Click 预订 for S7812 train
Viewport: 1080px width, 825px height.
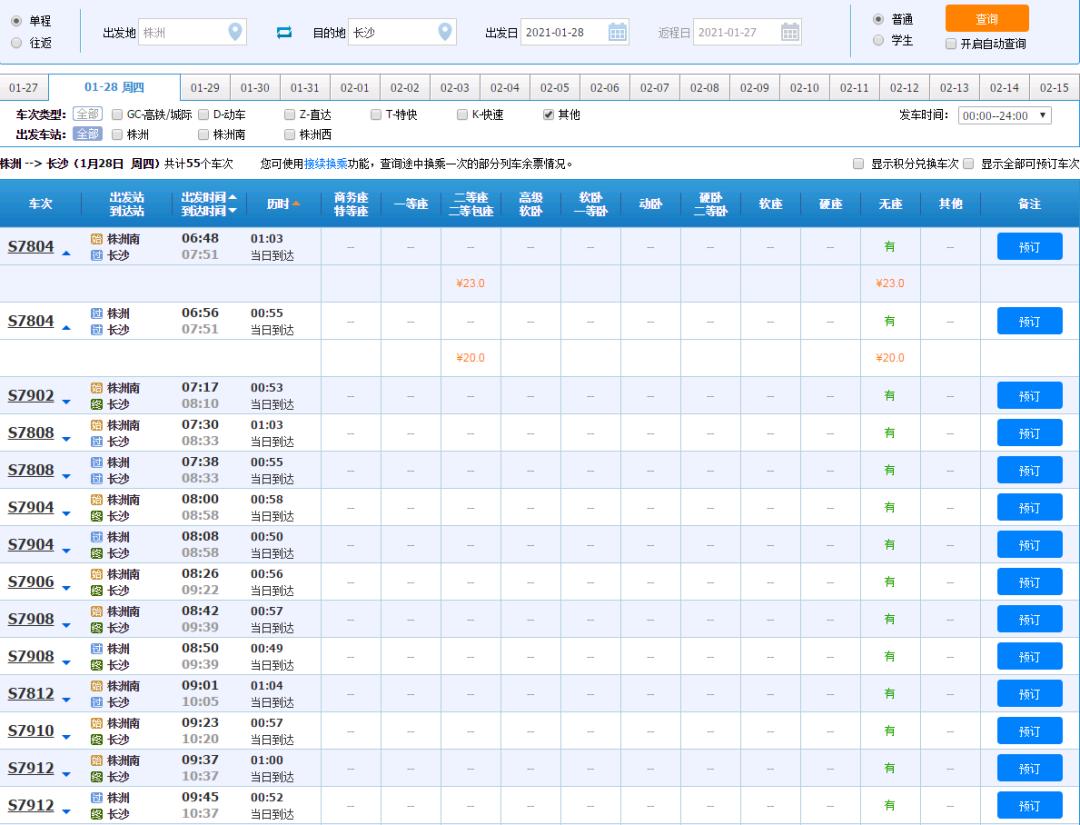(1030, 694)
